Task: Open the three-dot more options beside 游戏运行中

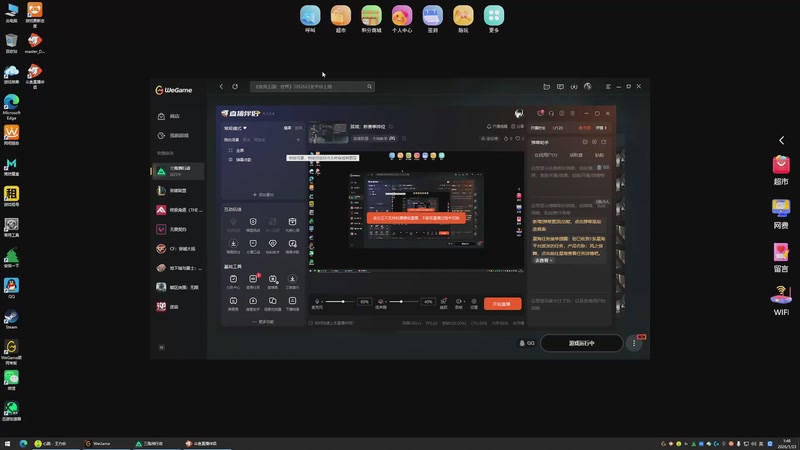Action: click(634, 343)
